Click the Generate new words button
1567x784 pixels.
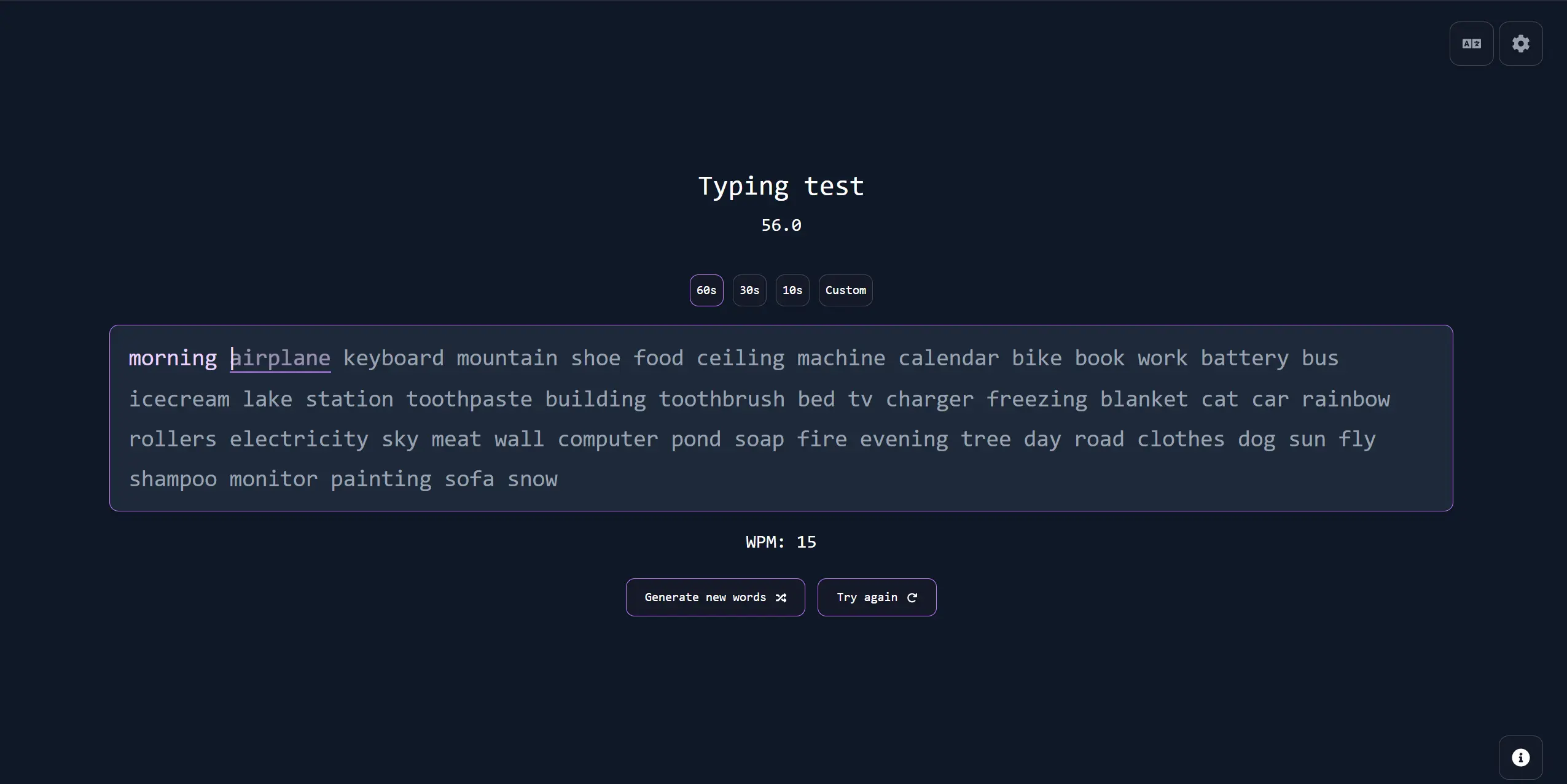(715, 597)
